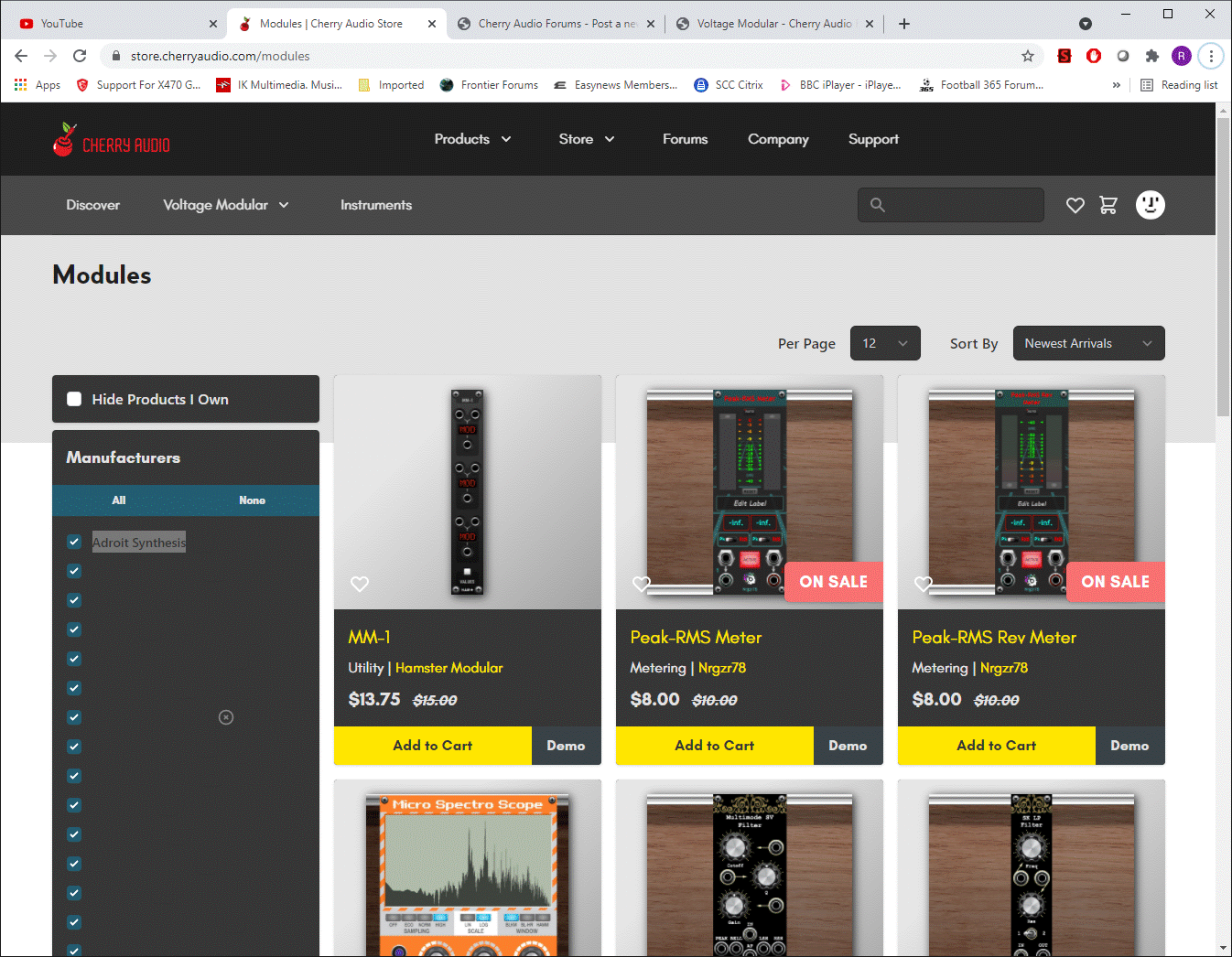Screen dimensions: 1232x957
Task: Expand the Voltage Modular dropdown
Action: click(226, 205)
